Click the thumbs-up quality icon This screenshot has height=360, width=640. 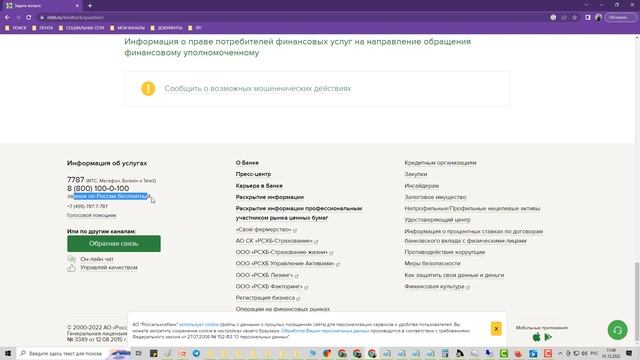[71, 268]
